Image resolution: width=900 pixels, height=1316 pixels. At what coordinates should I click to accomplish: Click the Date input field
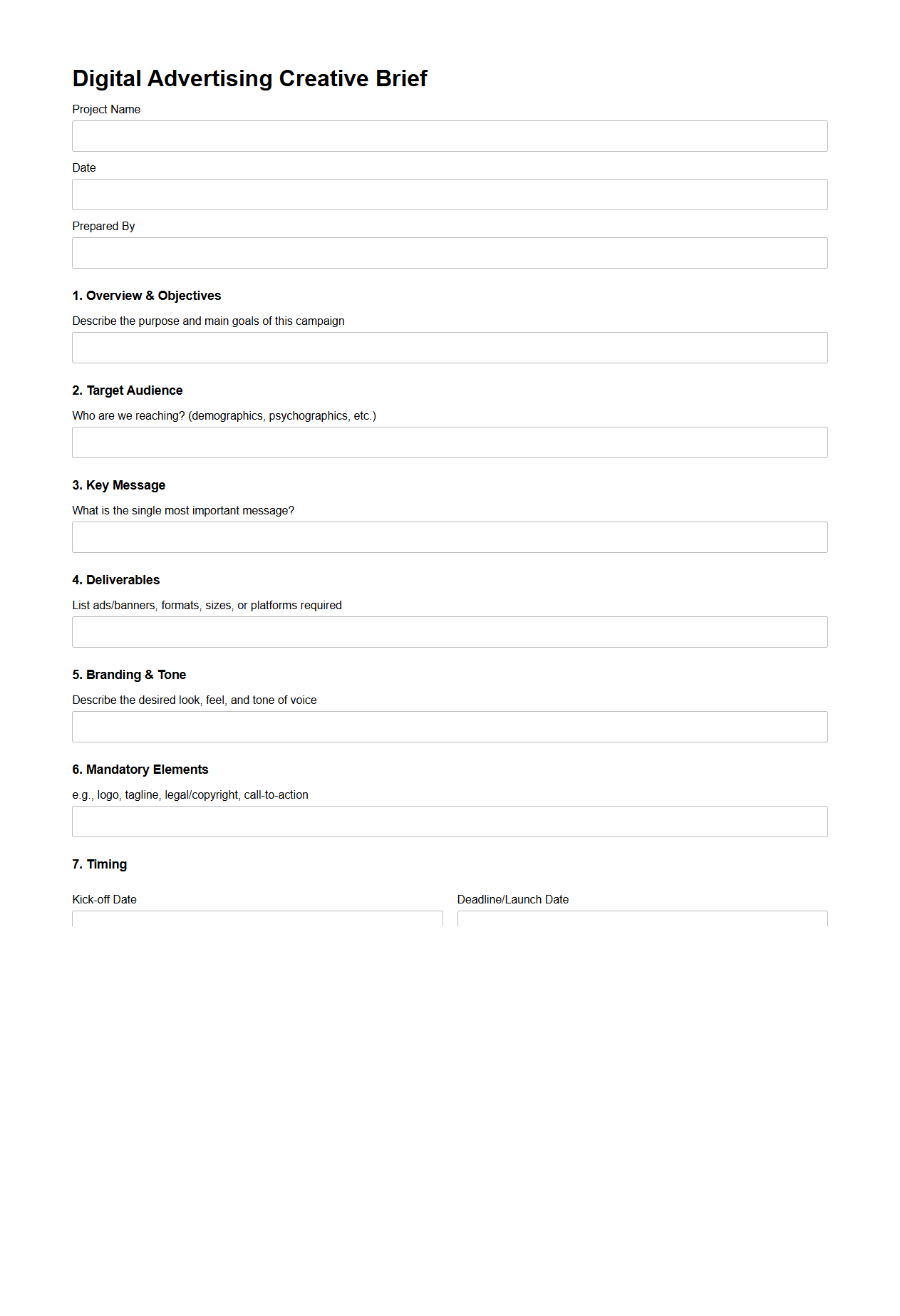[449, 195]
